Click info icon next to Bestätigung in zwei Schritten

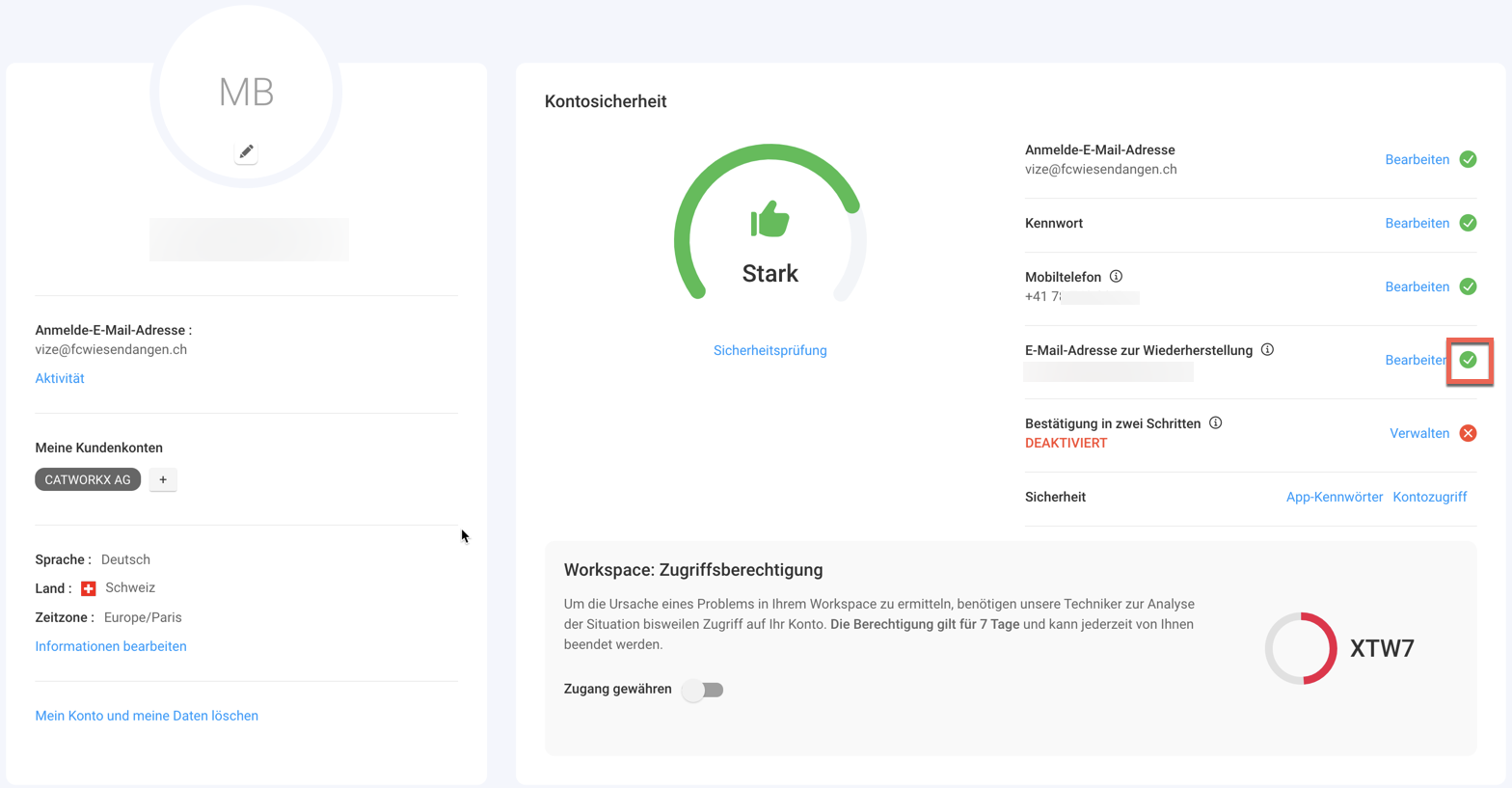click(1215, 423)
